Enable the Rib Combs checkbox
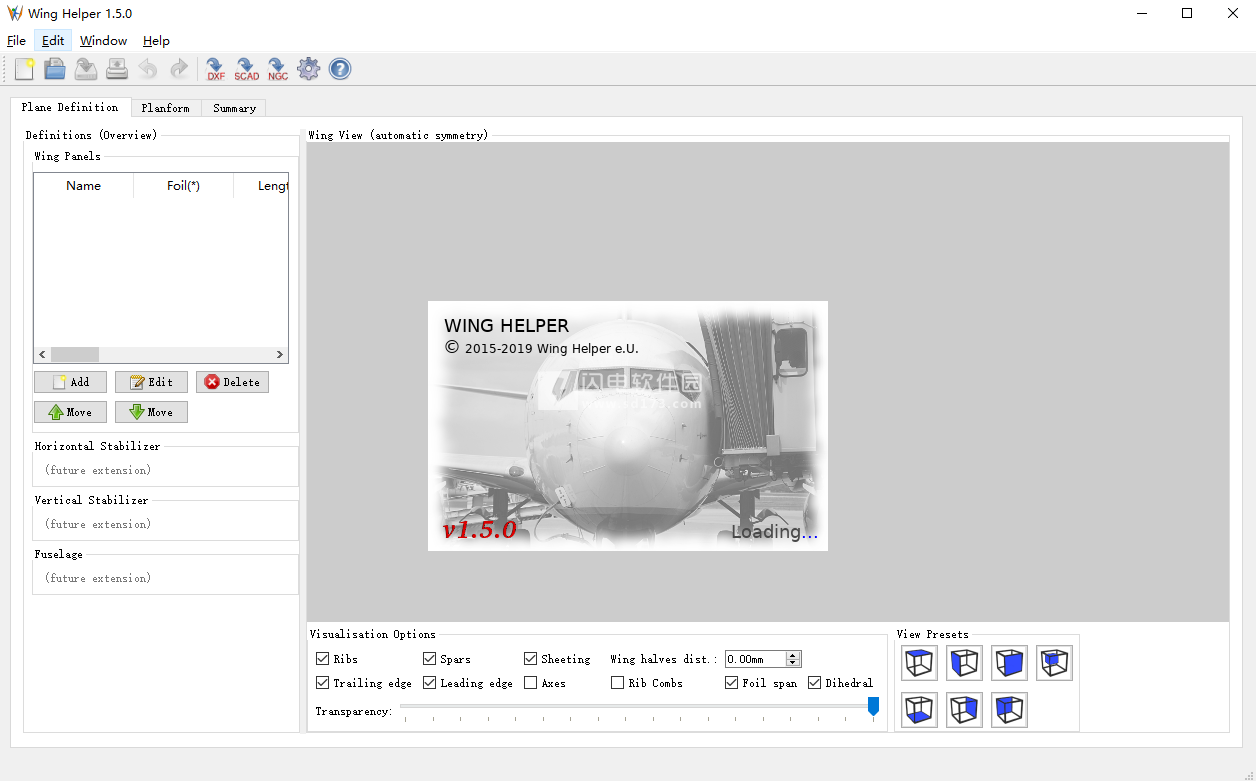This screenshot has width=1256, height=781. click(617, 683)
